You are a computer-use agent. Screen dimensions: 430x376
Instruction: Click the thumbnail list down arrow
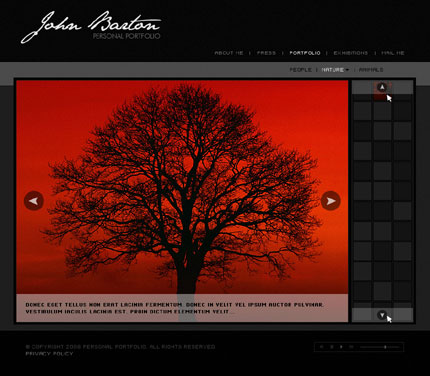point(382,315)
